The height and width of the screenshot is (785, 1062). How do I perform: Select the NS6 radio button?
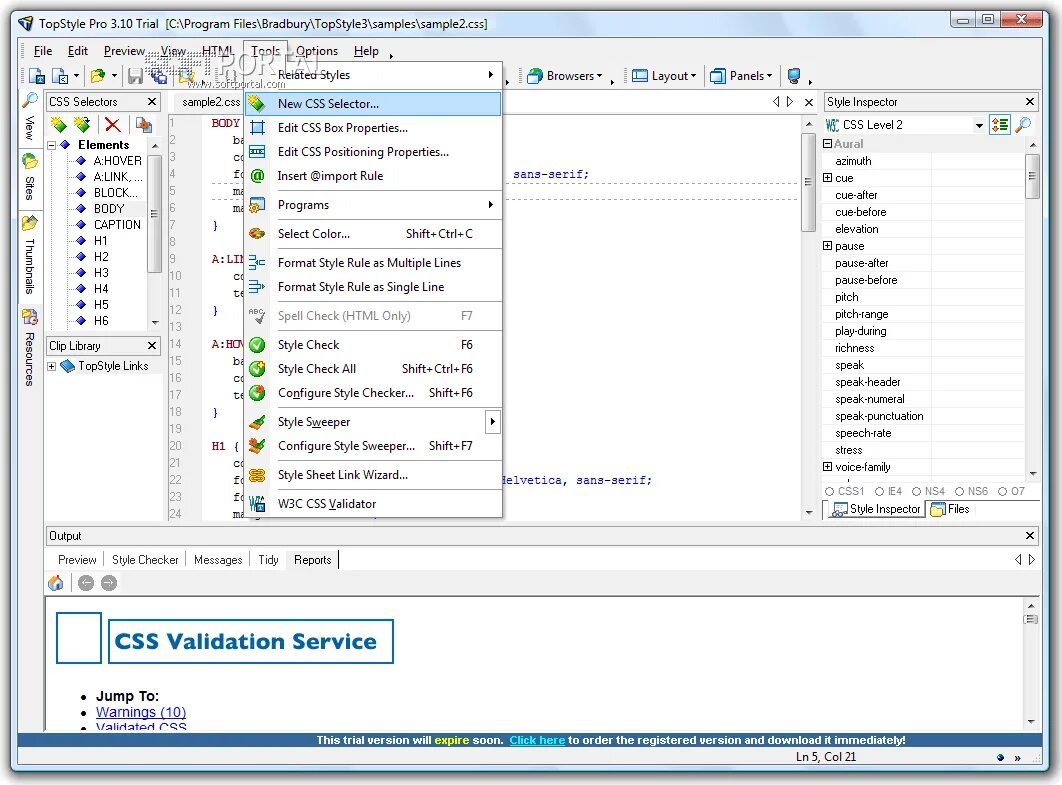(959, 492)
